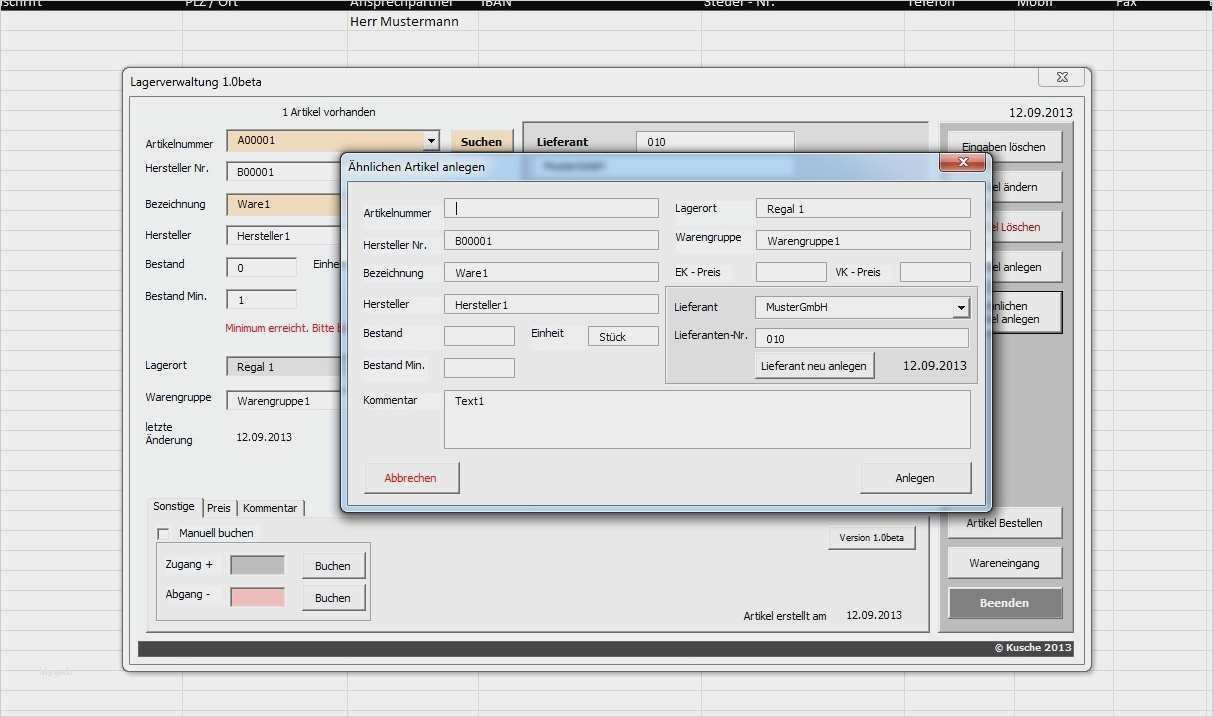Expand the Artikelnummer A00001 combo box
This screenshot has height=717, width=1213.
[431, 141]
